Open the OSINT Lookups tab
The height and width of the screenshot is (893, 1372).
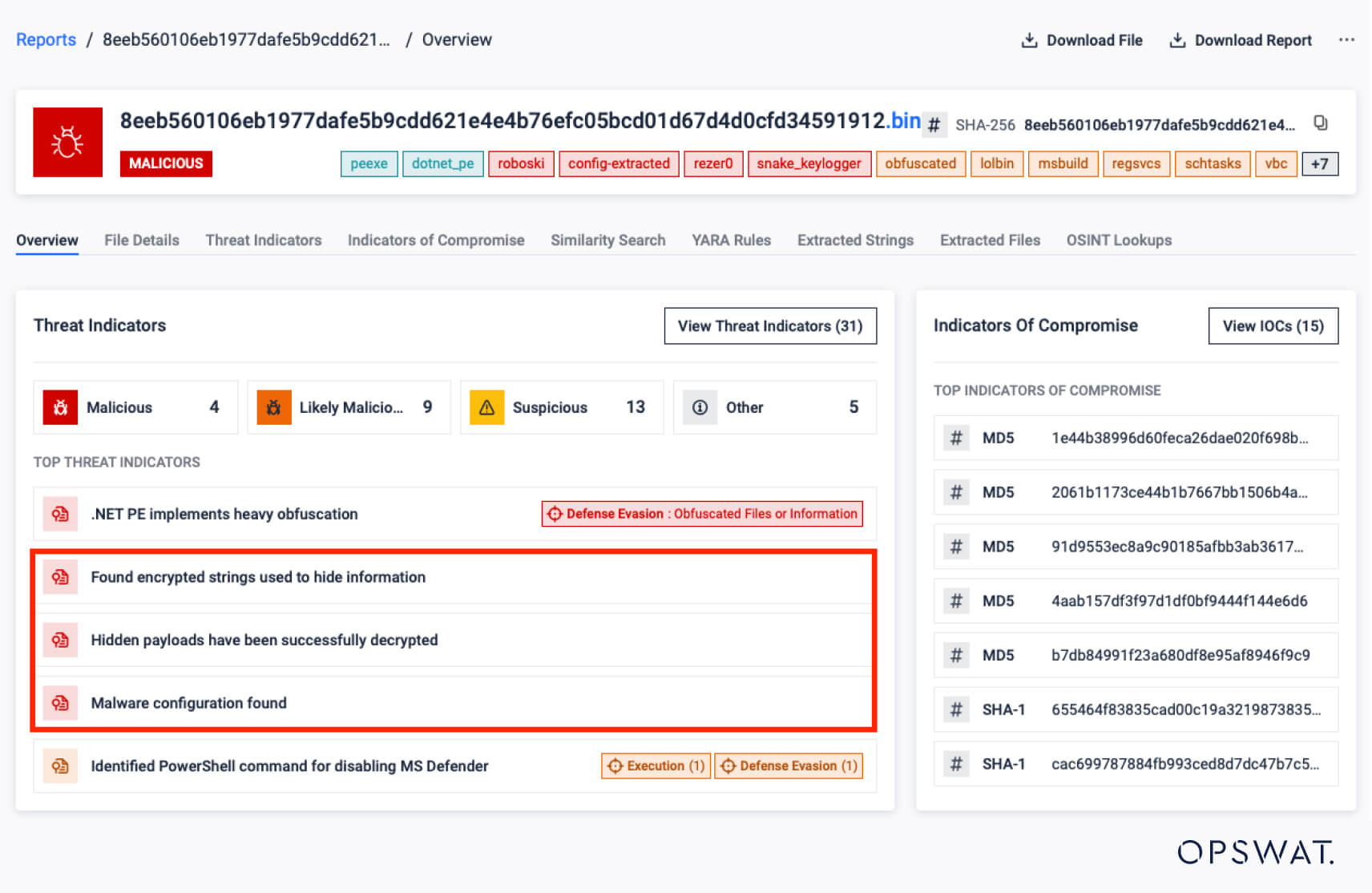pyautogui.click(x=1118, y=240)
